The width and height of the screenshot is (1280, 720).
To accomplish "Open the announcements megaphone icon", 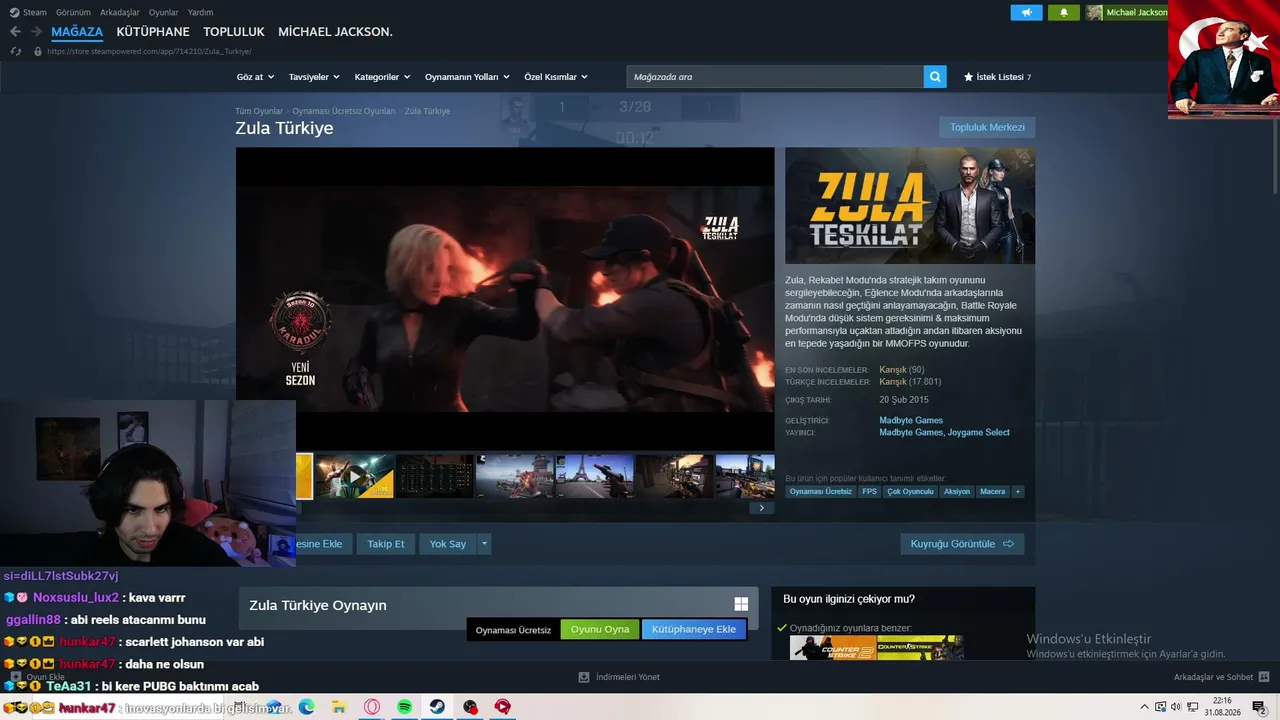I will [1026, 13].
